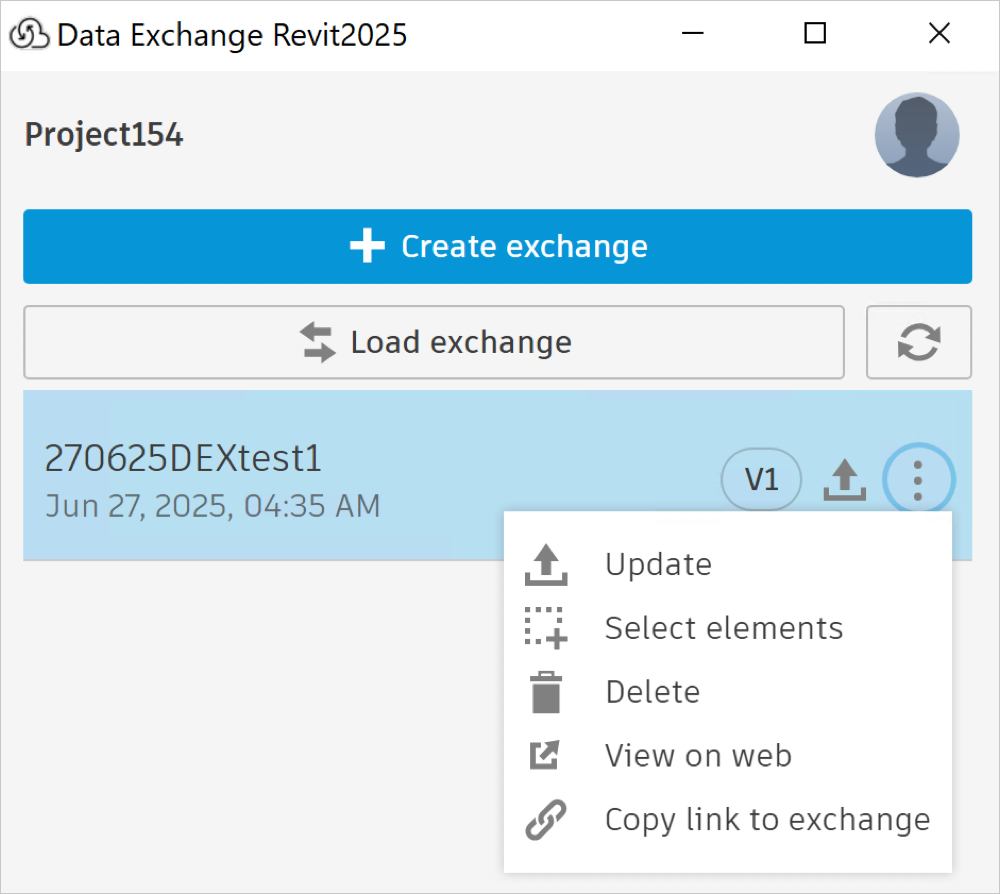Click the Data Exchange cloud logo icon
The height and width of the screenshot is (894, 1000).
[30, 35]
